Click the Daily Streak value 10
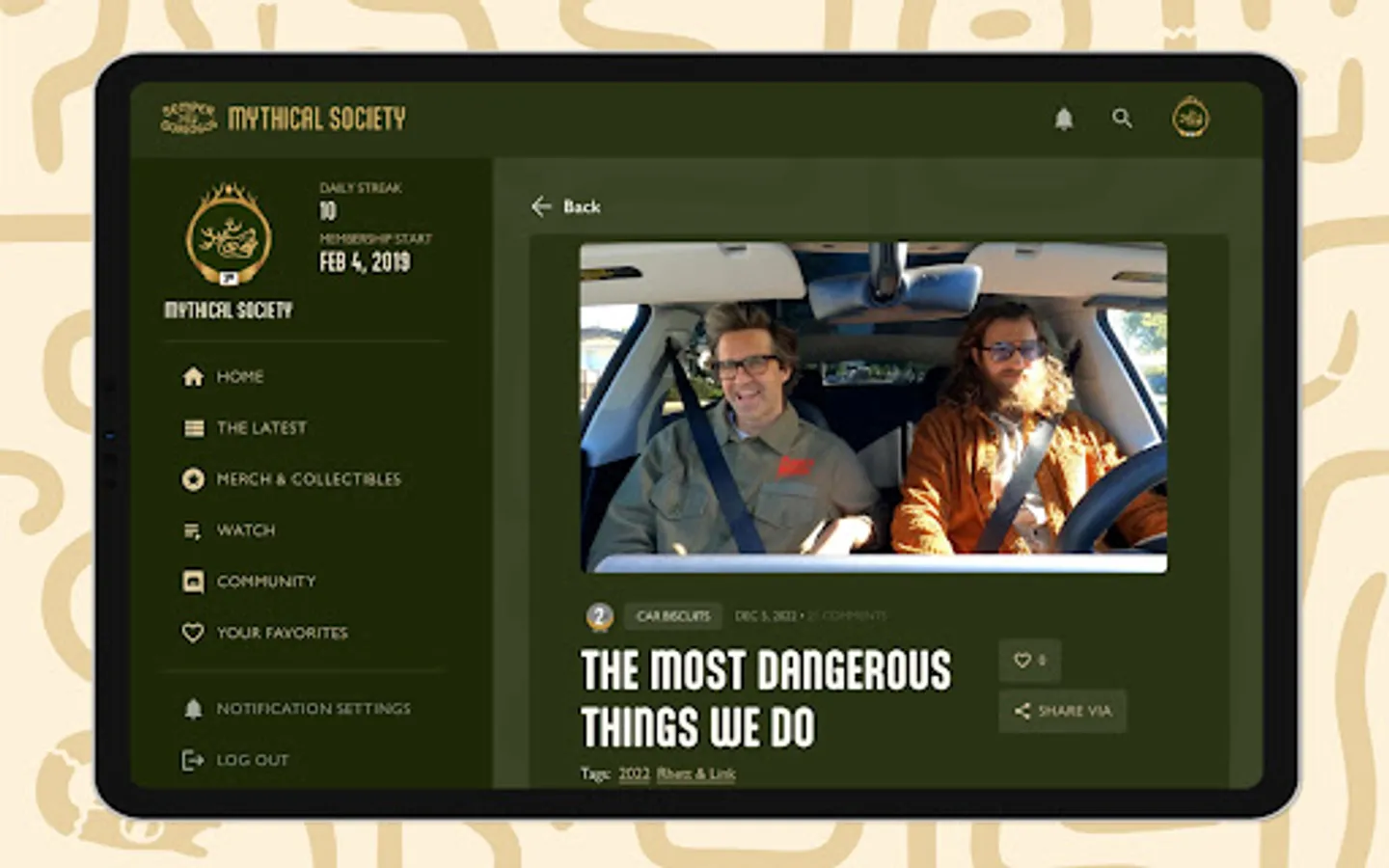The height and width of the screenshot is (868, 1389). point(328,211)
